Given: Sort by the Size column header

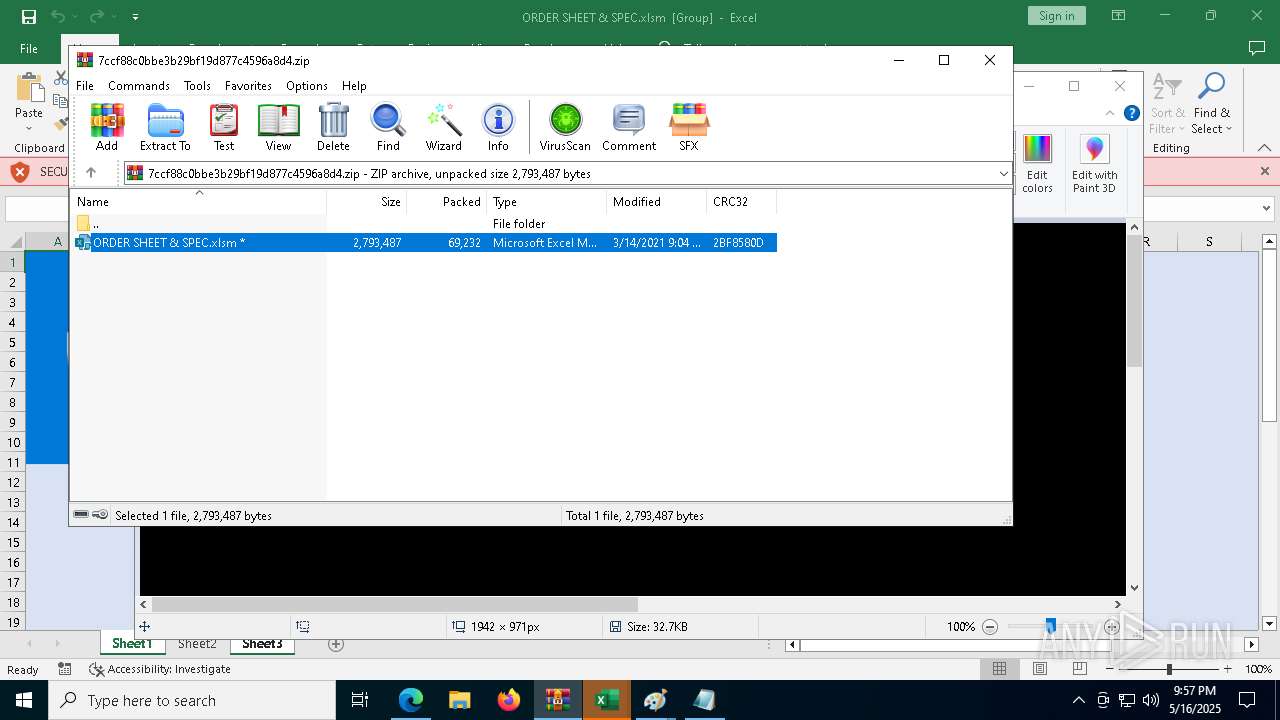Looking at the screenshot, I should (x=367, y=202).
